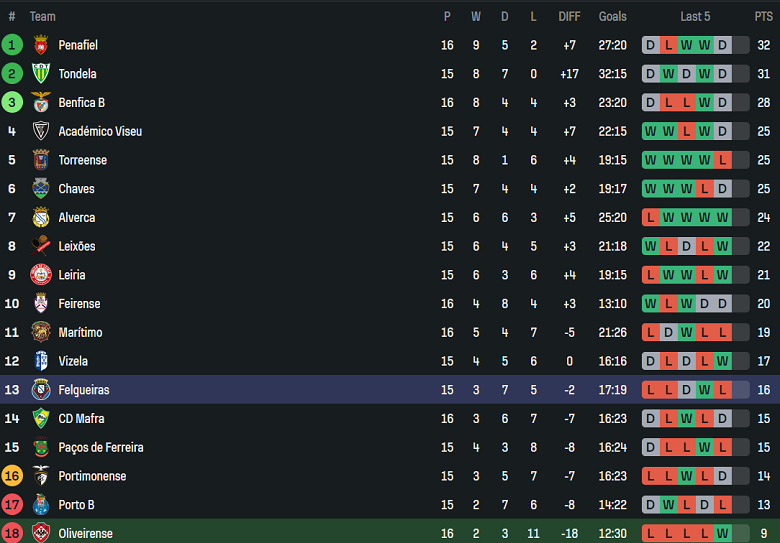Select the Oliveirense club logo

(41, 533)
